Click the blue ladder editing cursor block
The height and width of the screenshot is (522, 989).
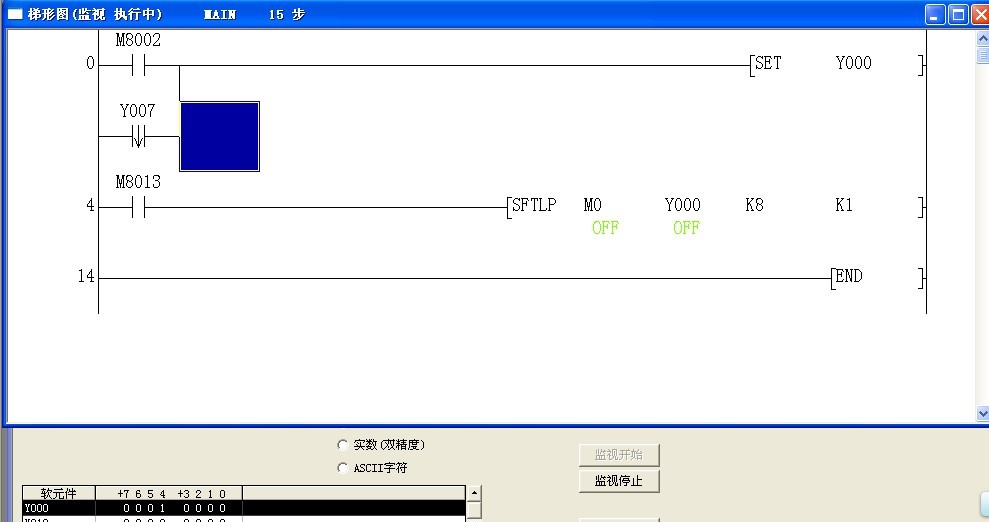(219, 136)
